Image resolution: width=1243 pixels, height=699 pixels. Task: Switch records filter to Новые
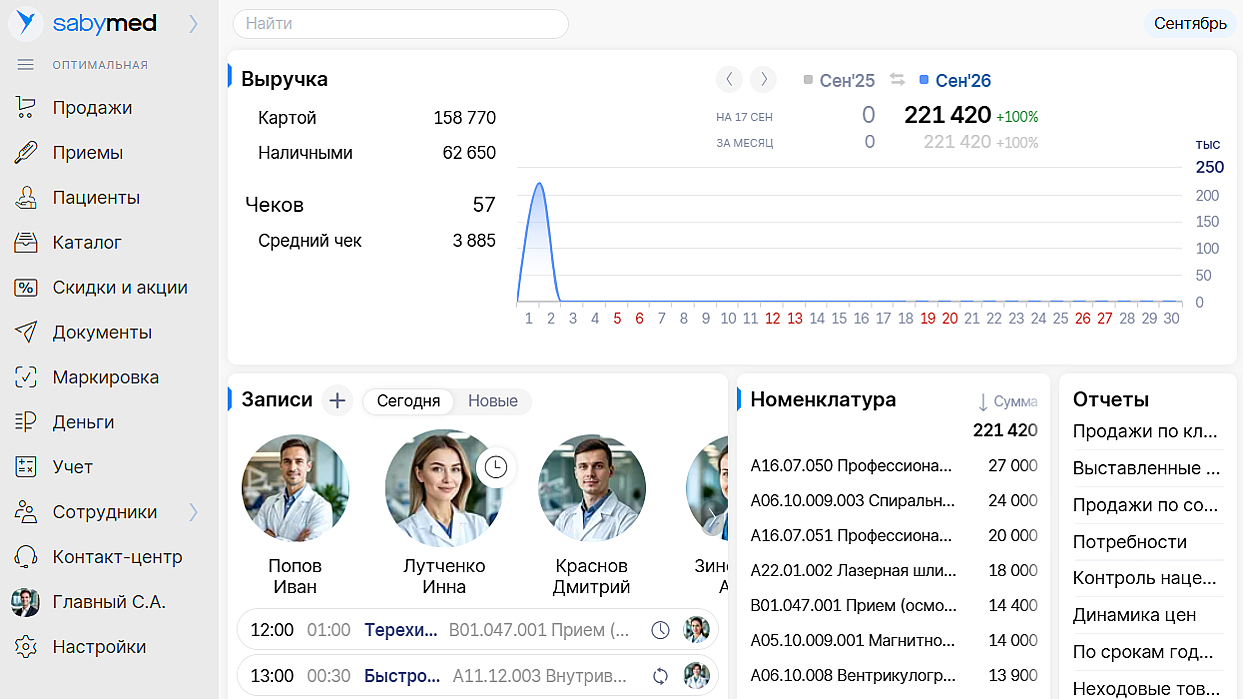(x=493, y=401)
